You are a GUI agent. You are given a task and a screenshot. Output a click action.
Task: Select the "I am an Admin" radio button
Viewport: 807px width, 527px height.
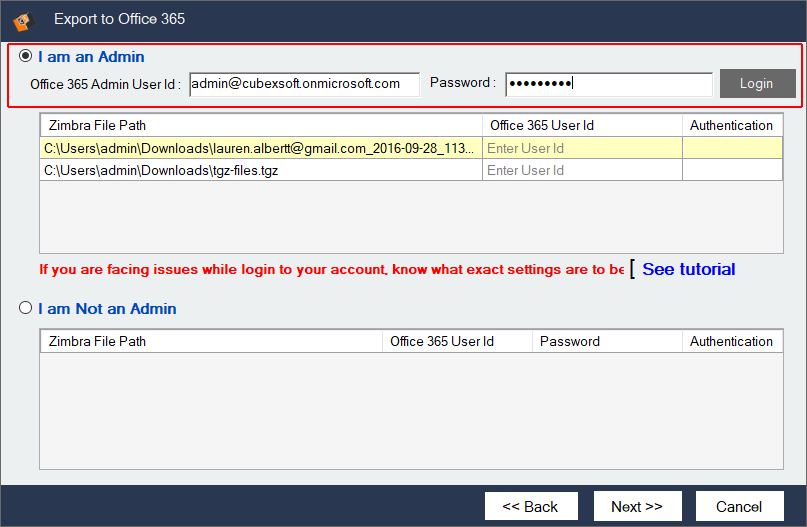pyautogui.click(x=26, y=57)
